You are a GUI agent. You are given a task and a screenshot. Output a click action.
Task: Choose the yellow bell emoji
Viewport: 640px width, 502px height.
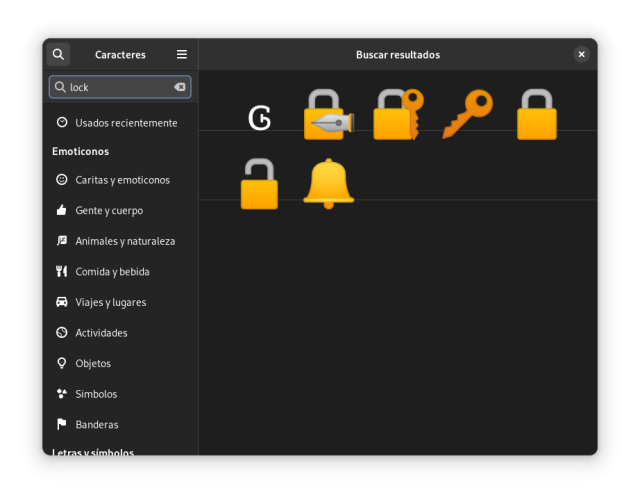pos(328,184)
